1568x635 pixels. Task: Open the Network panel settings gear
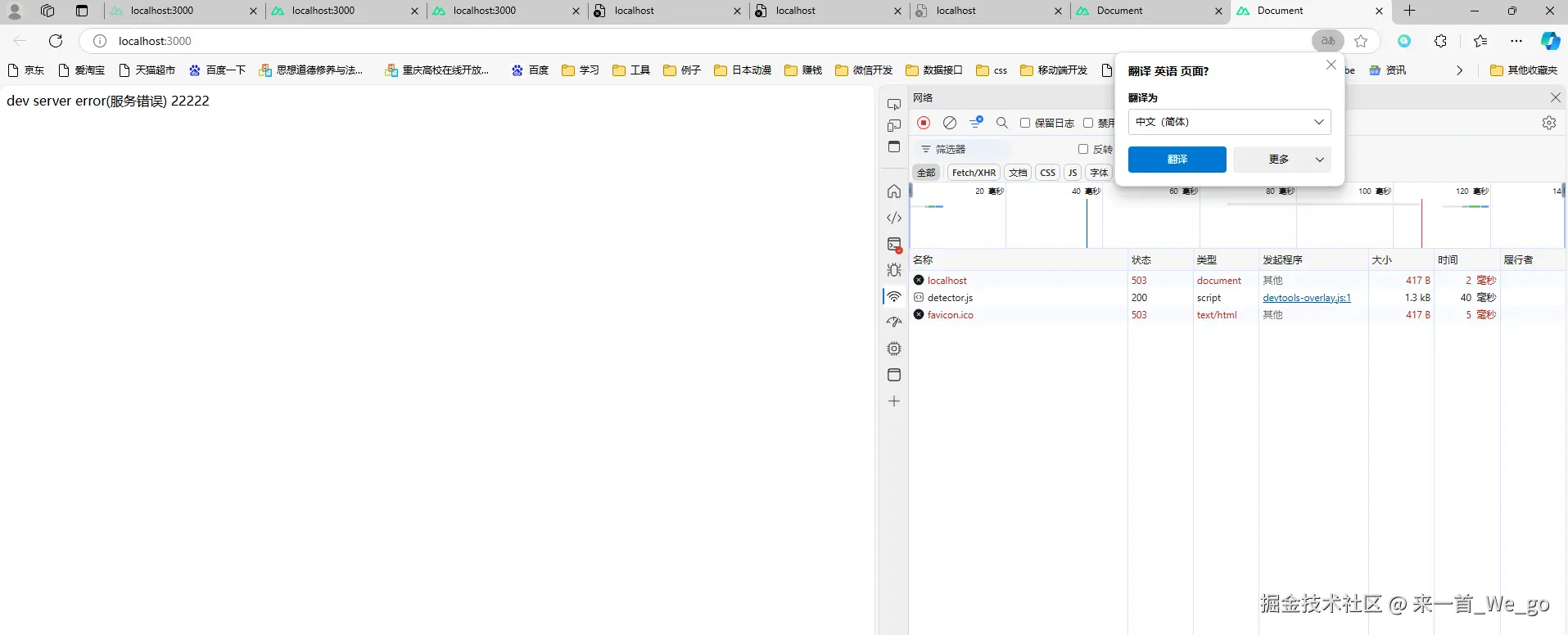1549,123
